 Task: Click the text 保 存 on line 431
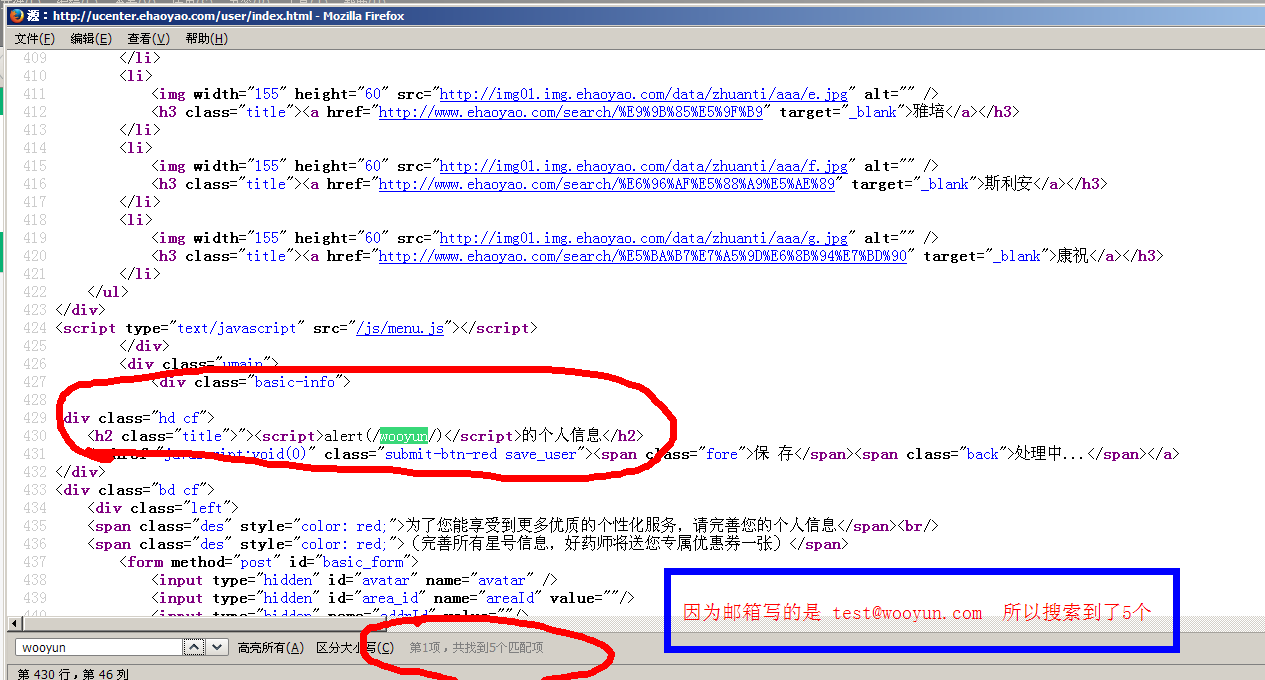[x=774, y=454]
